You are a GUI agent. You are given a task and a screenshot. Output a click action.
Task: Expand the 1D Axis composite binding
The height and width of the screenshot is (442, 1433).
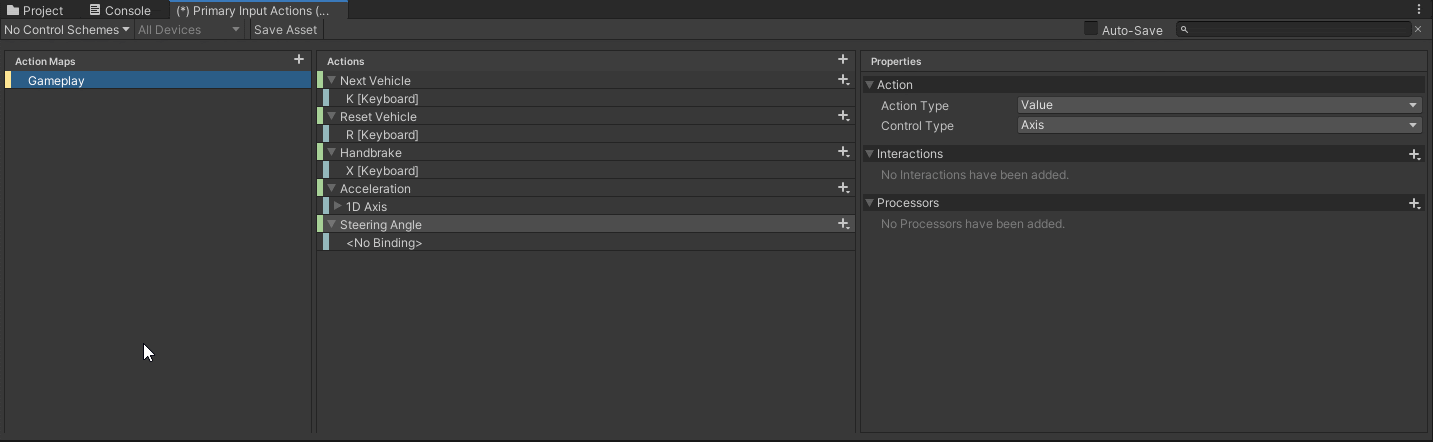click(338, 206)
